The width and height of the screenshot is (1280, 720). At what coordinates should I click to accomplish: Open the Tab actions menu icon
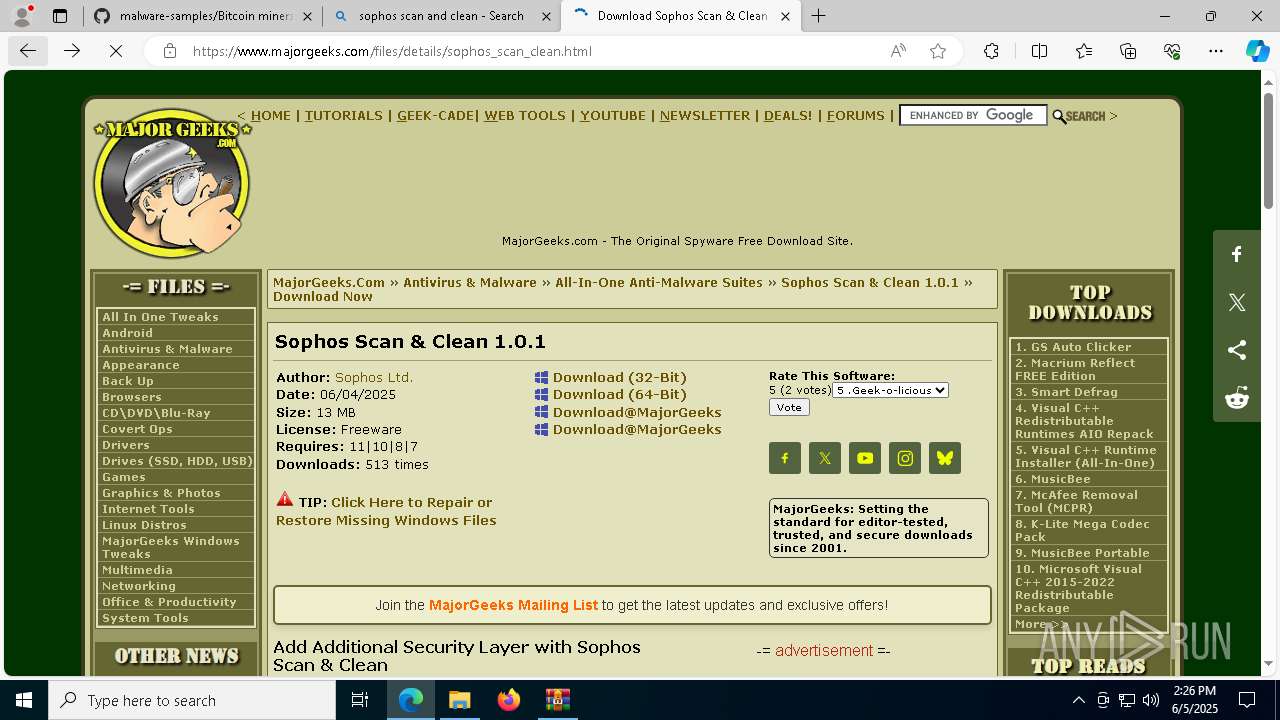60,16
